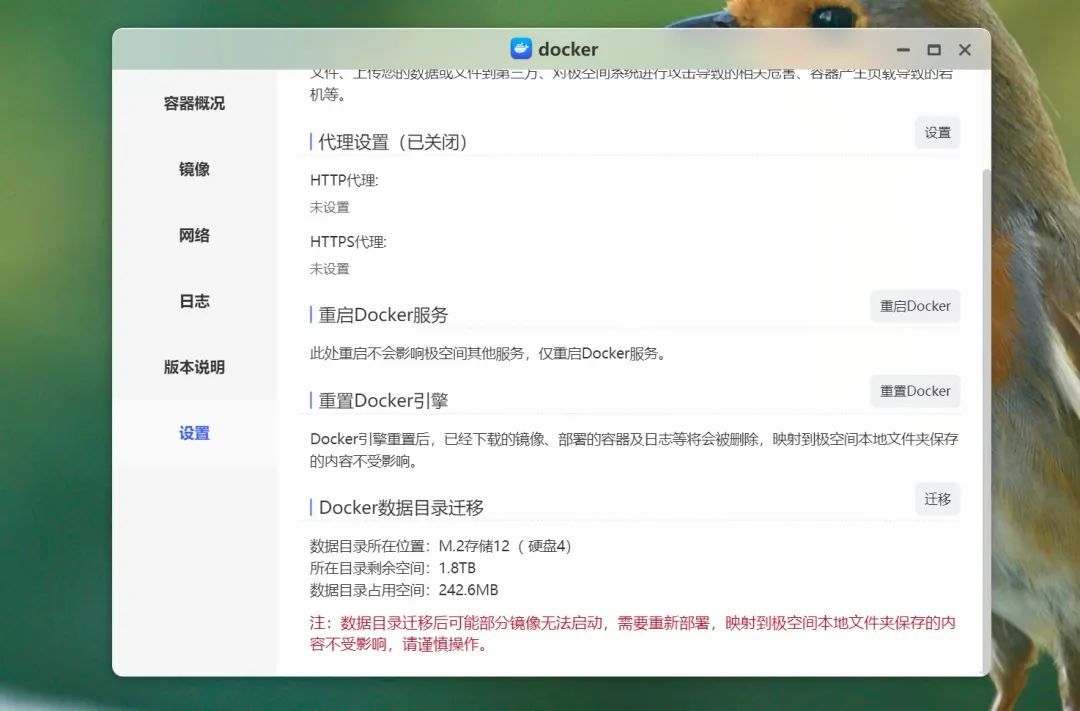
Task: Click the 重启Docker服务 heading
Action: click(383, 315)
